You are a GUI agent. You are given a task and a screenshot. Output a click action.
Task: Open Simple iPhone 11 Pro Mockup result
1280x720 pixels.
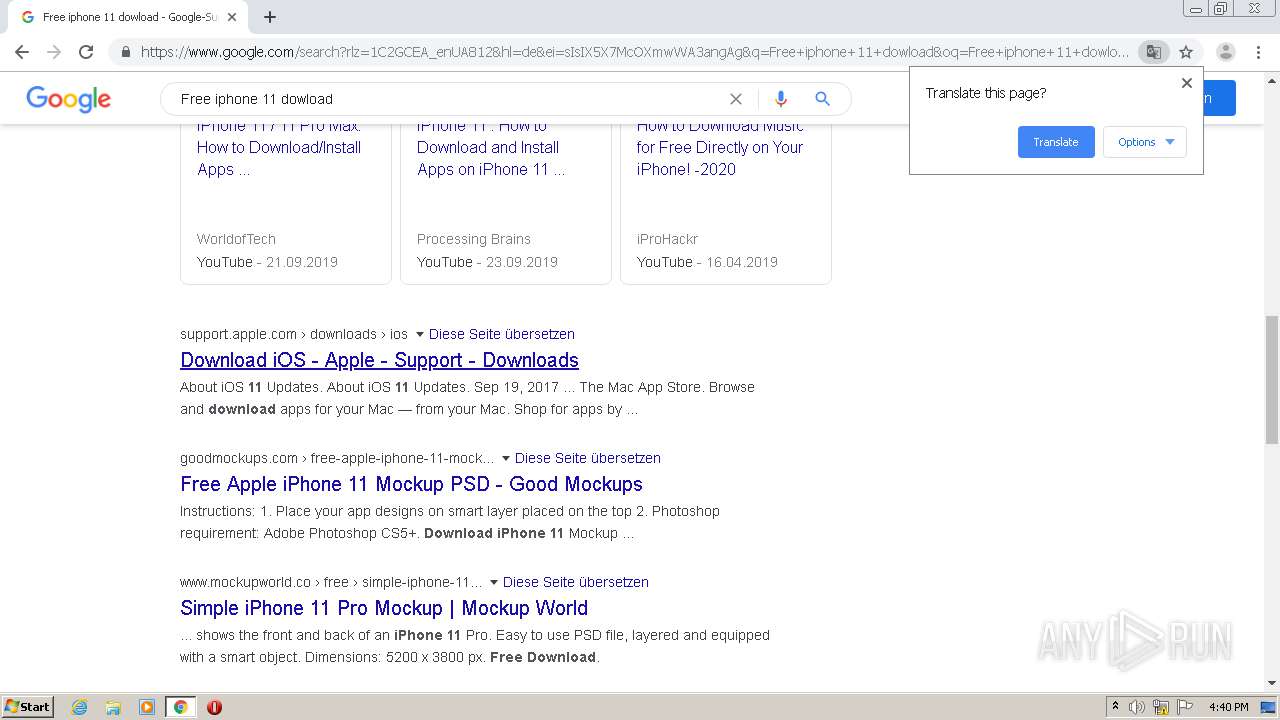coord(384,608)
